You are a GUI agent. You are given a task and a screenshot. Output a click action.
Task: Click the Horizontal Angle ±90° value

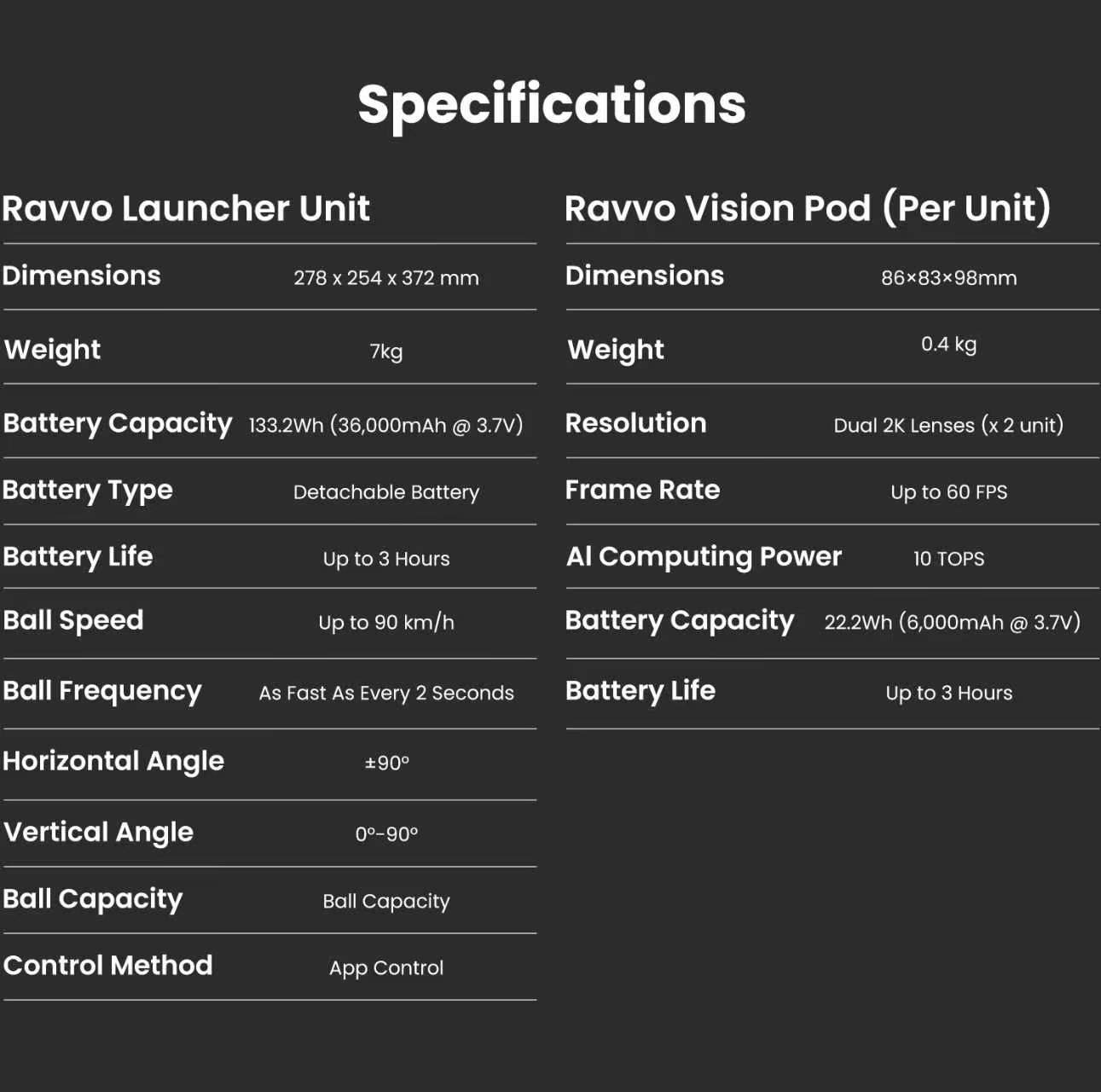pos(387,763)
